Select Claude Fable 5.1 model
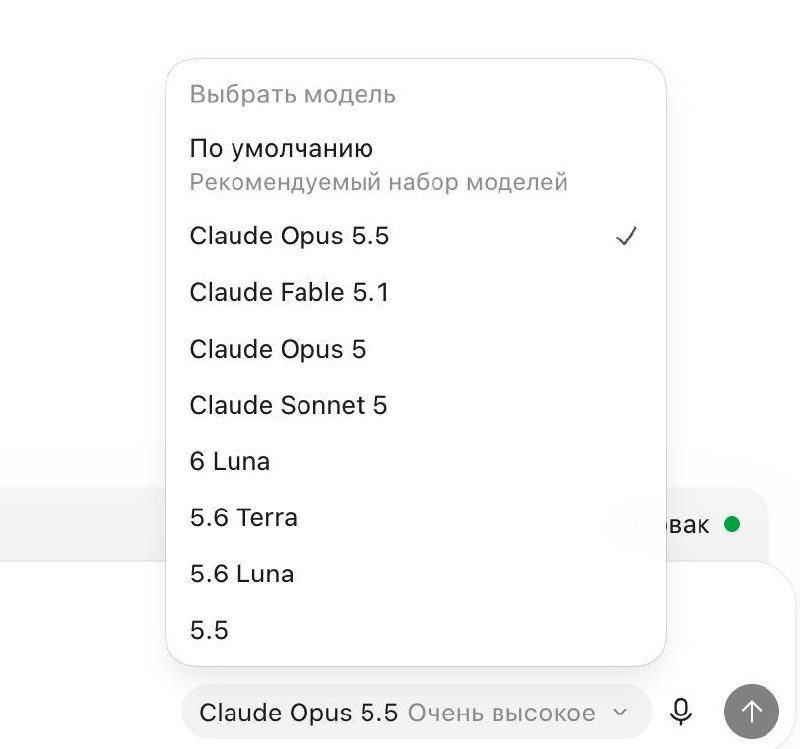This screenshot has height=749, width=800. 416,292
